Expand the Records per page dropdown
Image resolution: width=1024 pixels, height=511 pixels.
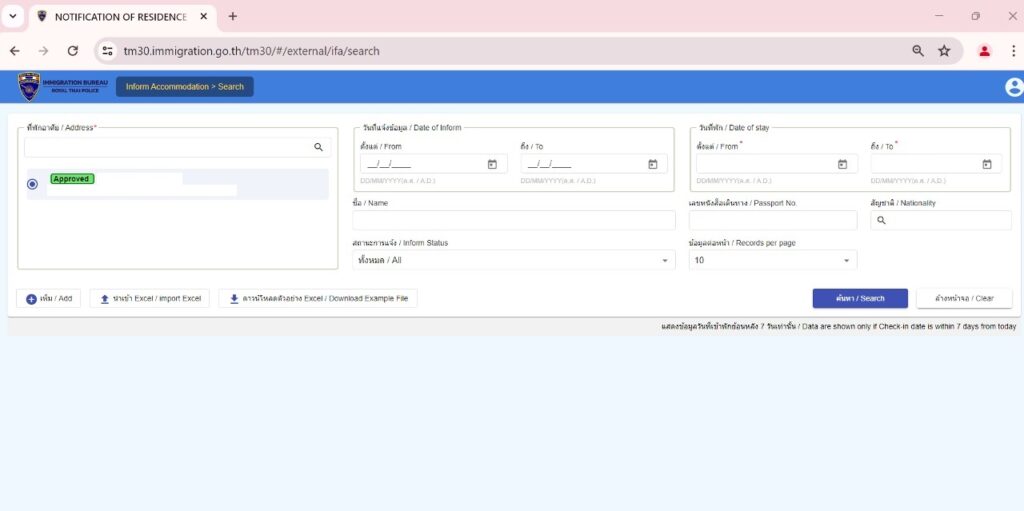(x=773, y=260)
